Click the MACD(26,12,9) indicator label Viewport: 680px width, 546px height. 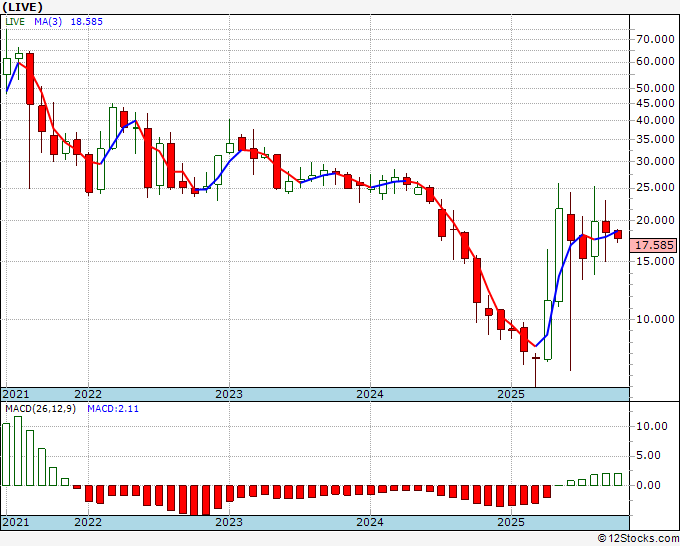click(x=40, y=409)
